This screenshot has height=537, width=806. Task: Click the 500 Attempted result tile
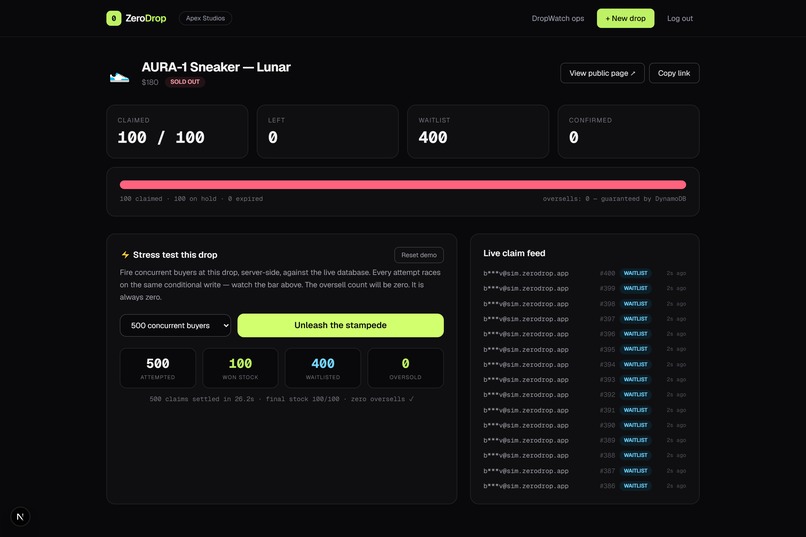(158, 368)
